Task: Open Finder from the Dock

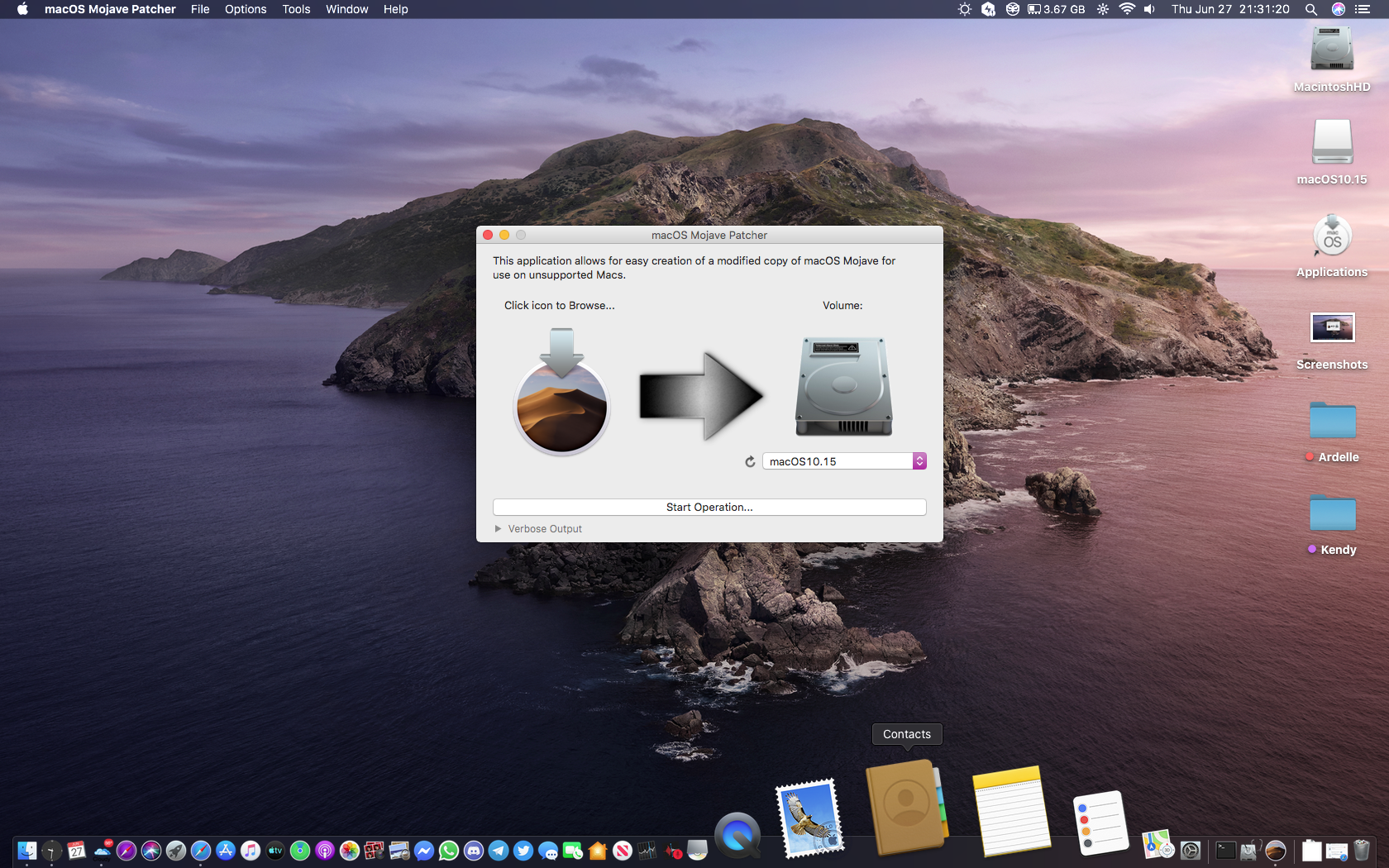Action: (x=27, y=850)
